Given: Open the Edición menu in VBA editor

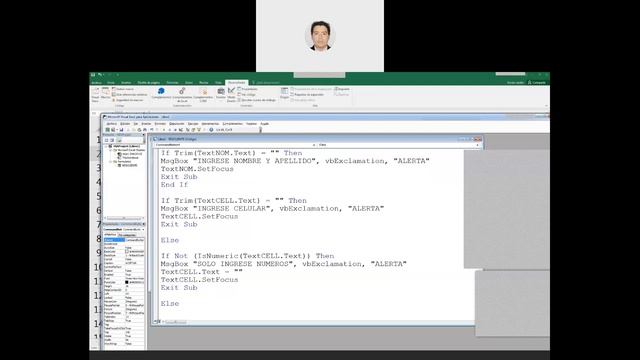Looking at the screenshot, I should point(125,124).
